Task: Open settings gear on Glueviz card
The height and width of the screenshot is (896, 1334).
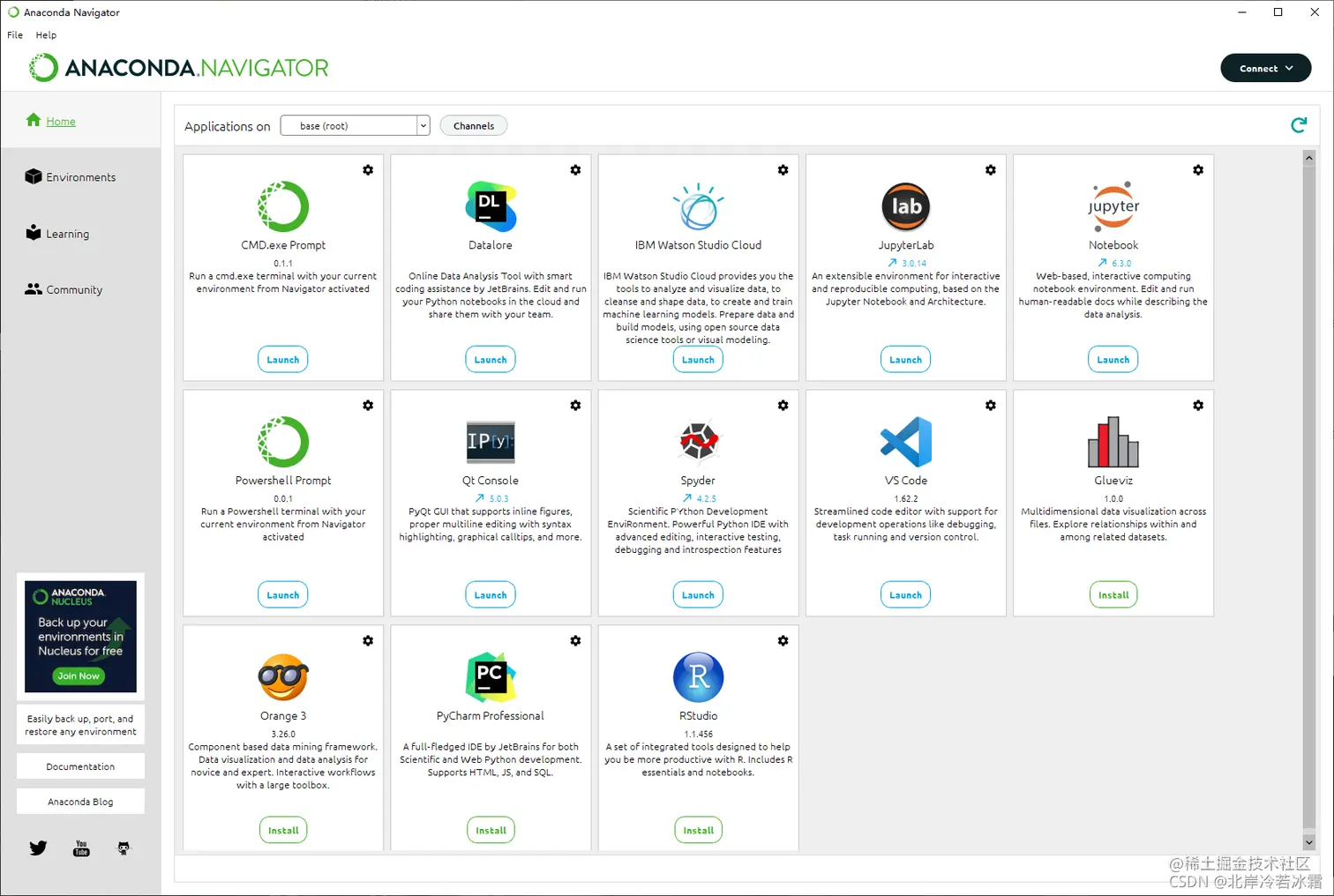Action: [1198, 406]
